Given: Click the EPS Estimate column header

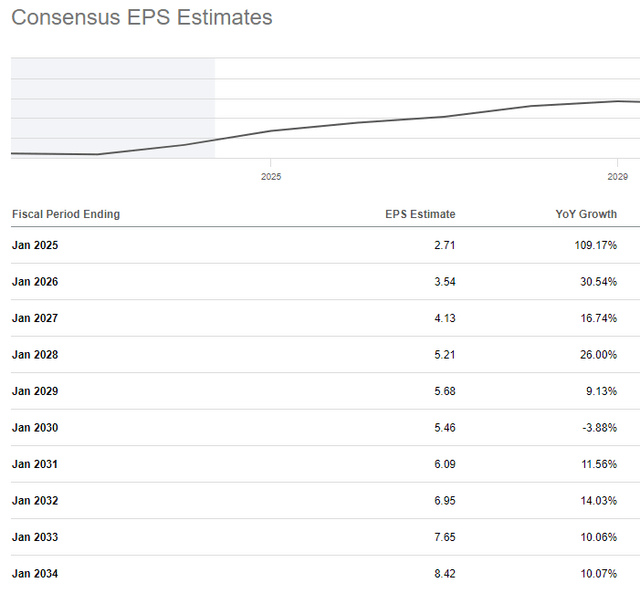Looking at the screenshot, I should 420,214.
